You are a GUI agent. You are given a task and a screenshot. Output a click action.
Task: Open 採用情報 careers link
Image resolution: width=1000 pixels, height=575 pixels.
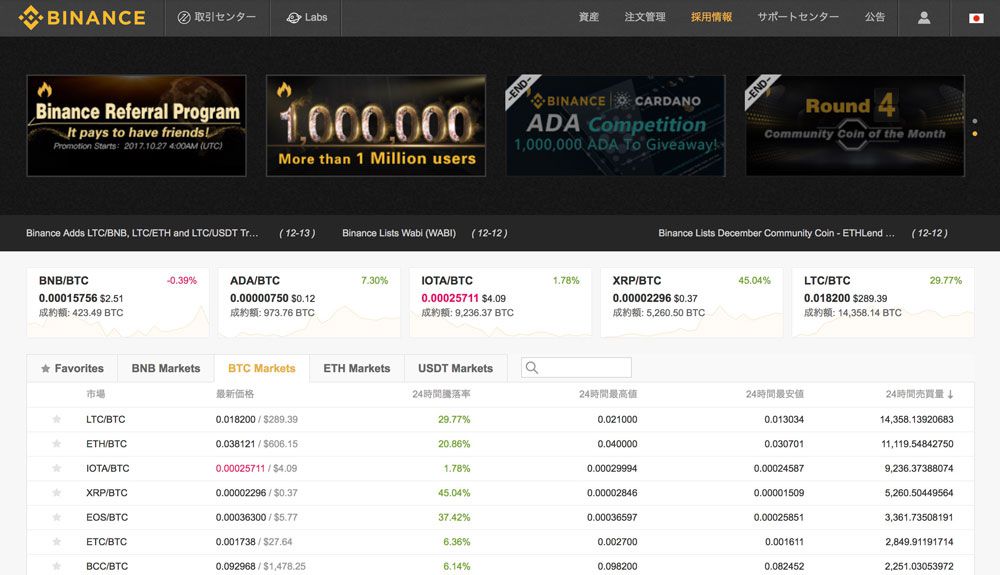(711, 17)
